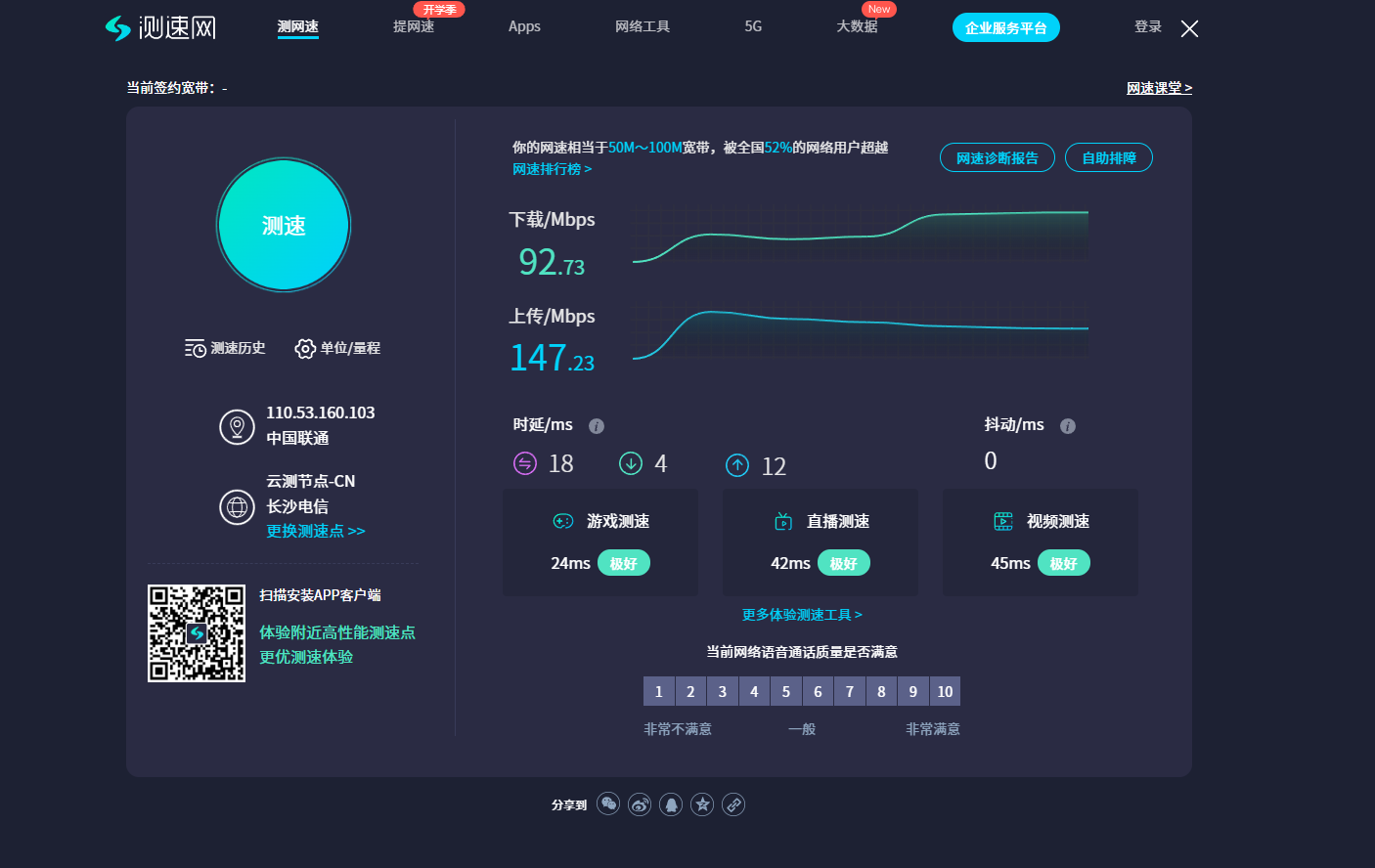Image resolution: width=1375 pixels, height=868 pixels.
Task: Share results to WeChat
Action: click(x=607, y=803)
